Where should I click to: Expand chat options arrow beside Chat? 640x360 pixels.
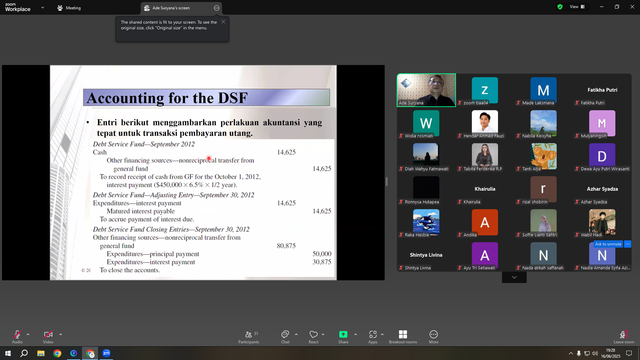[296, 334]
